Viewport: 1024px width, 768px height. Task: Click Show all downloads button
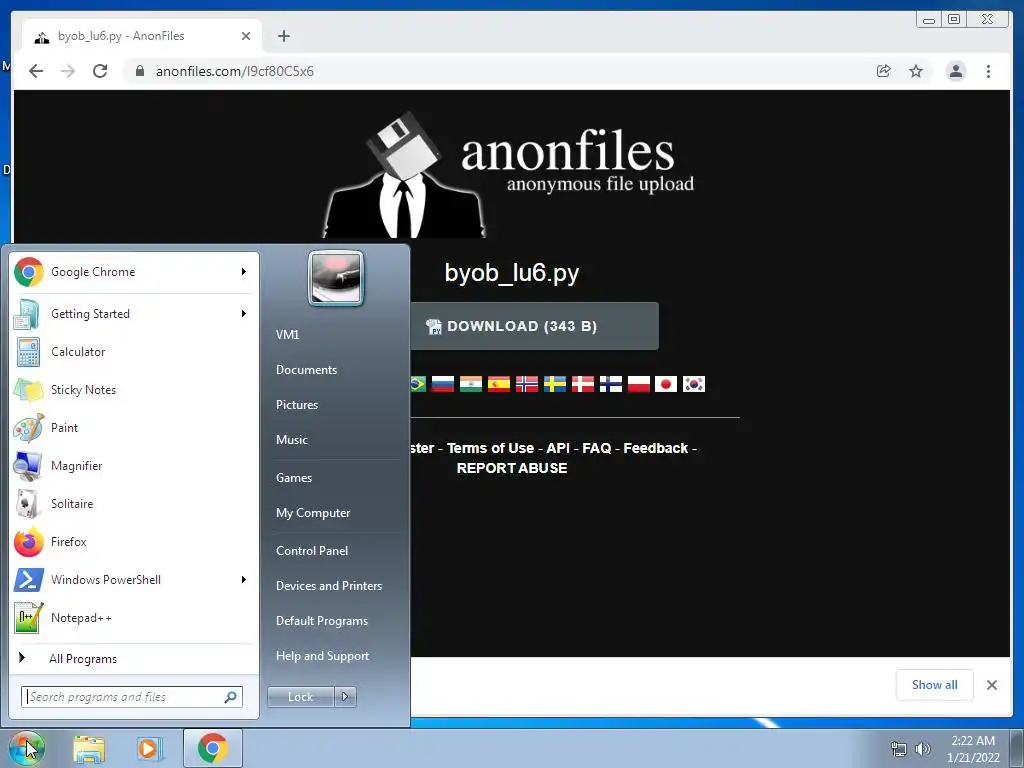(x=935, y=684)
